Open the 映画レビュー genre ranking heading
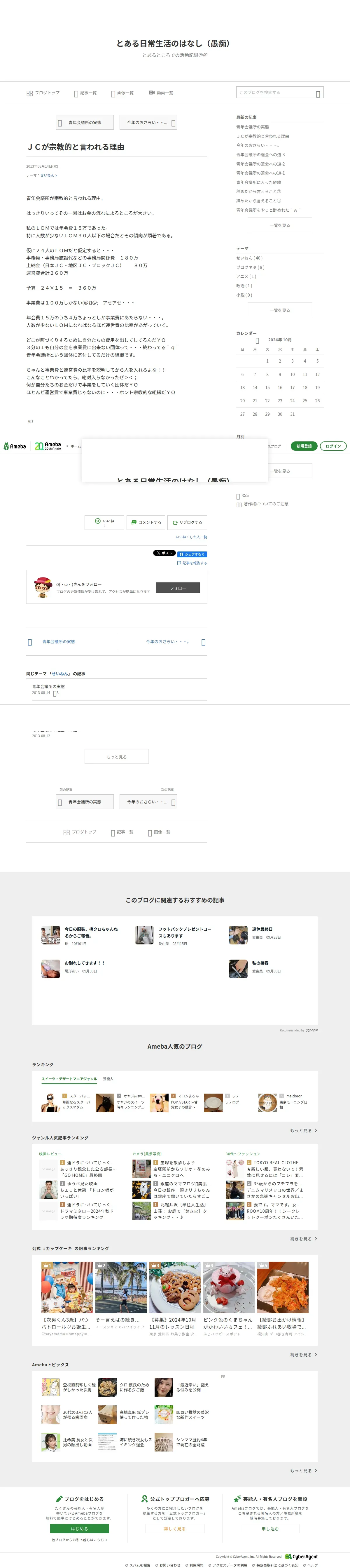Viewport: 350px width, 1568px height. [50, 1154]
